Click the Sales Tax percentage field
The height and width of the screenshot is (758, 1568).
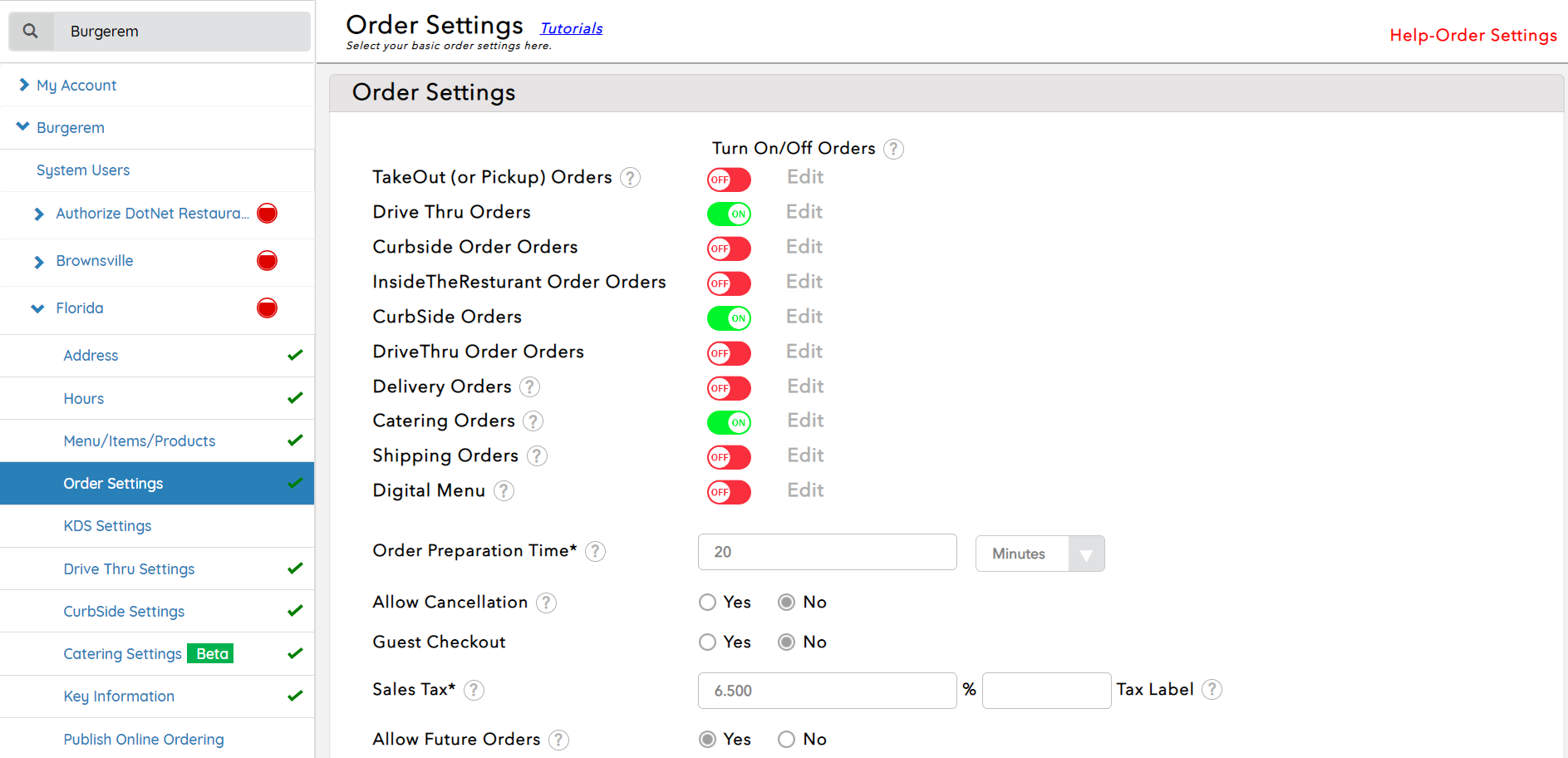coord(827,691)
